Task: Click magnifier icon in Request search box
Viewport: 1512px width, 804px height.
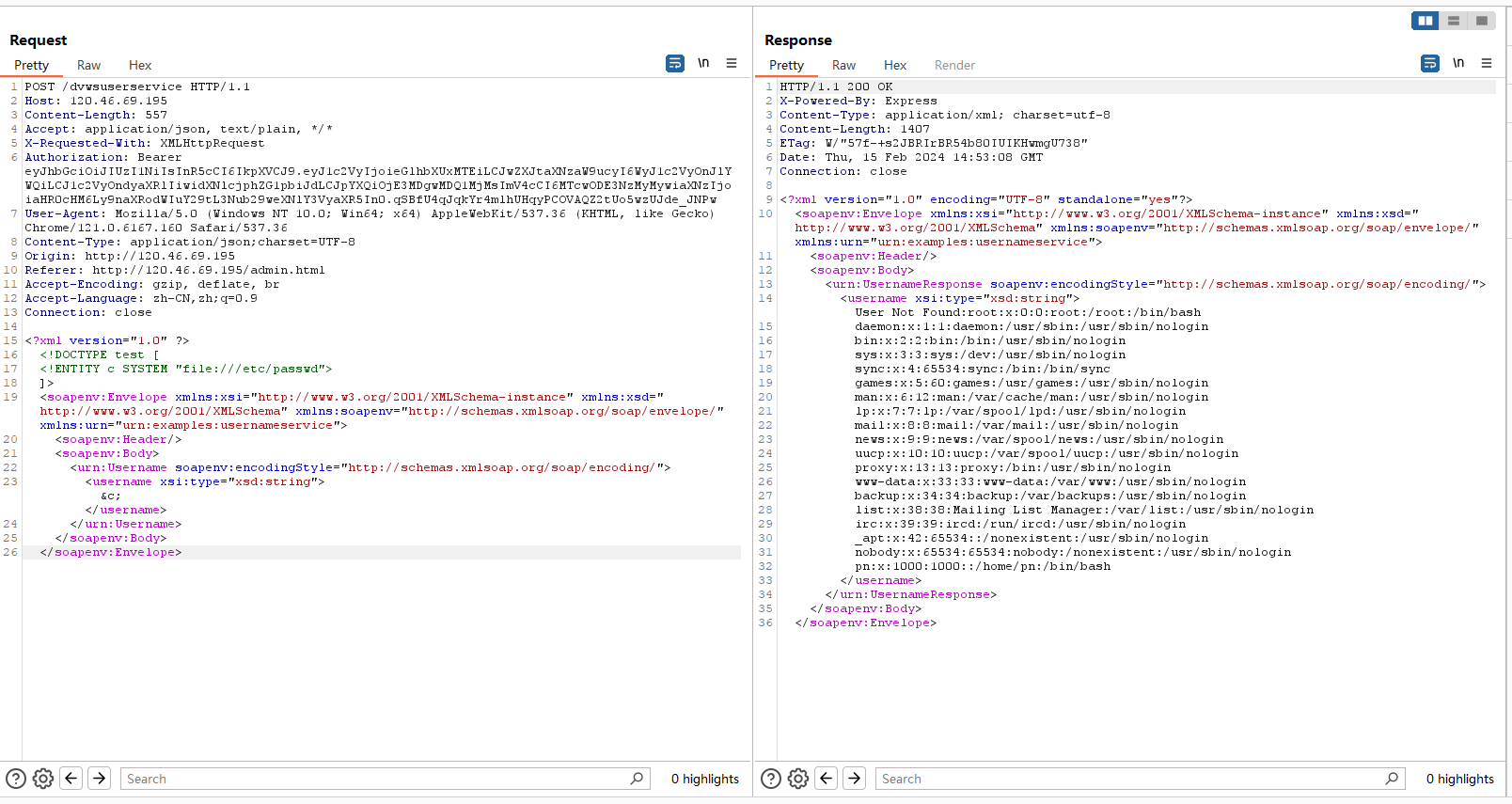Action: tap(637, 779)
